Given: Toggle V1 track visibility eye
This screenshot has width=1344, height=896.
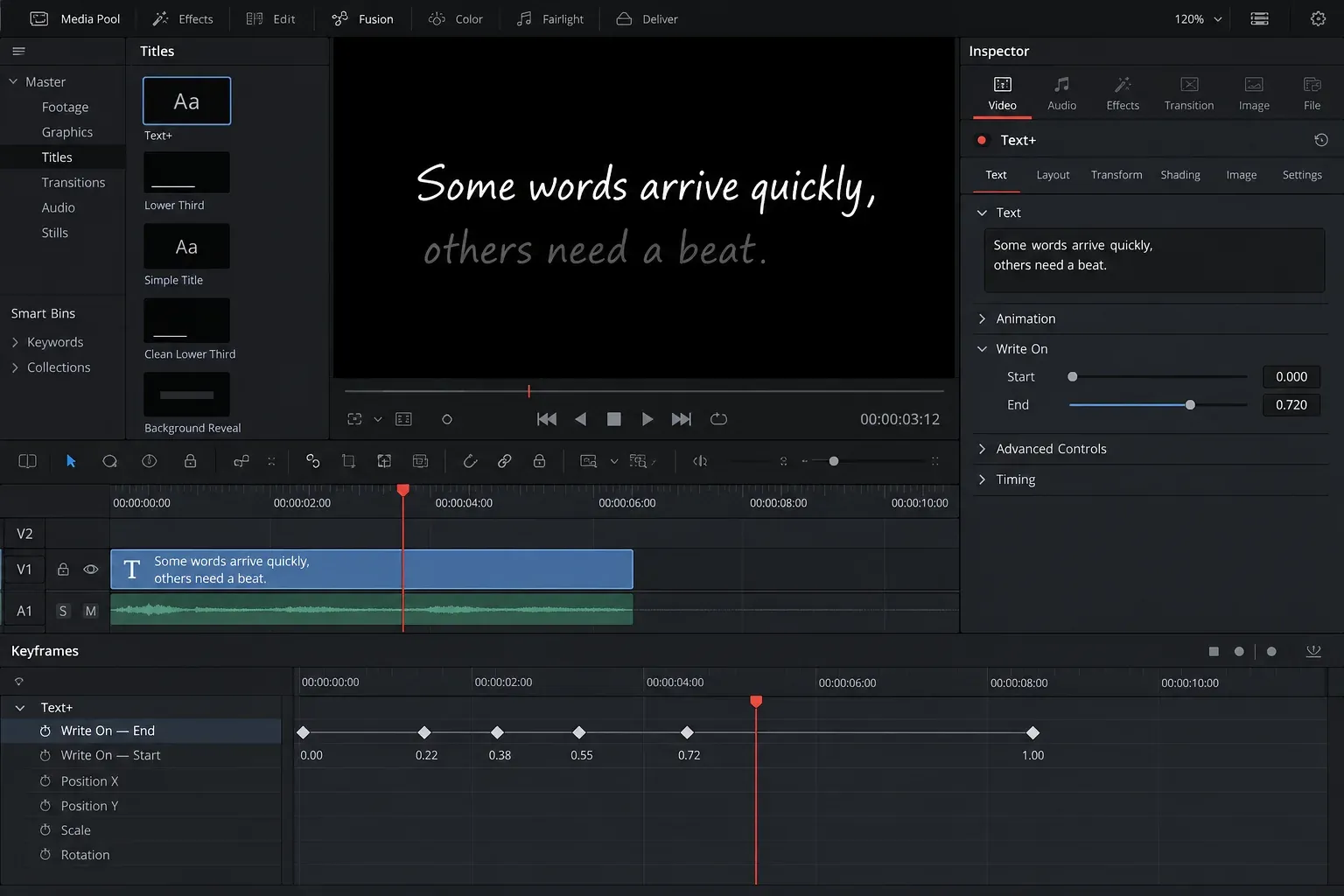Looking at the screenshot, I should 90,569.
